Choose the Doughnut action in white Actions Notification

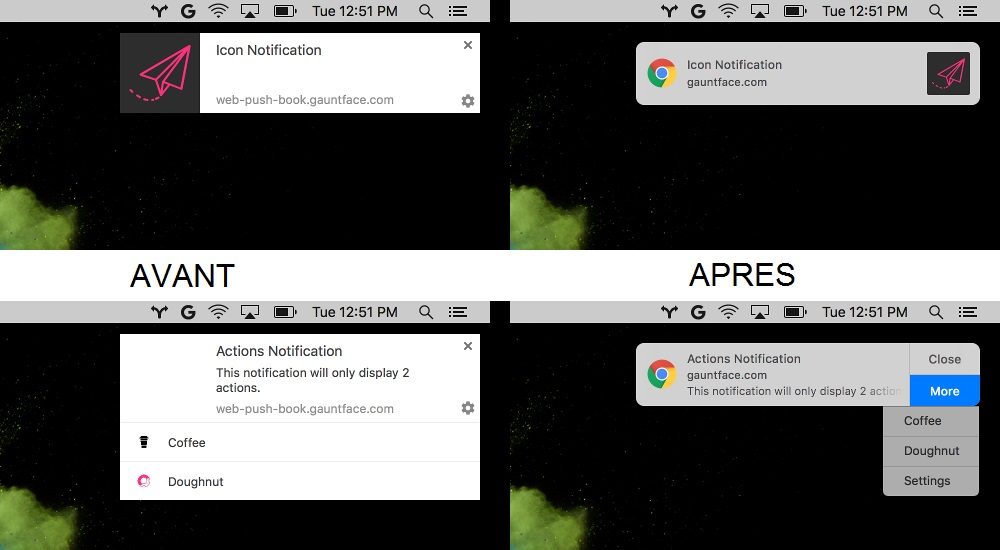[300, 481]
